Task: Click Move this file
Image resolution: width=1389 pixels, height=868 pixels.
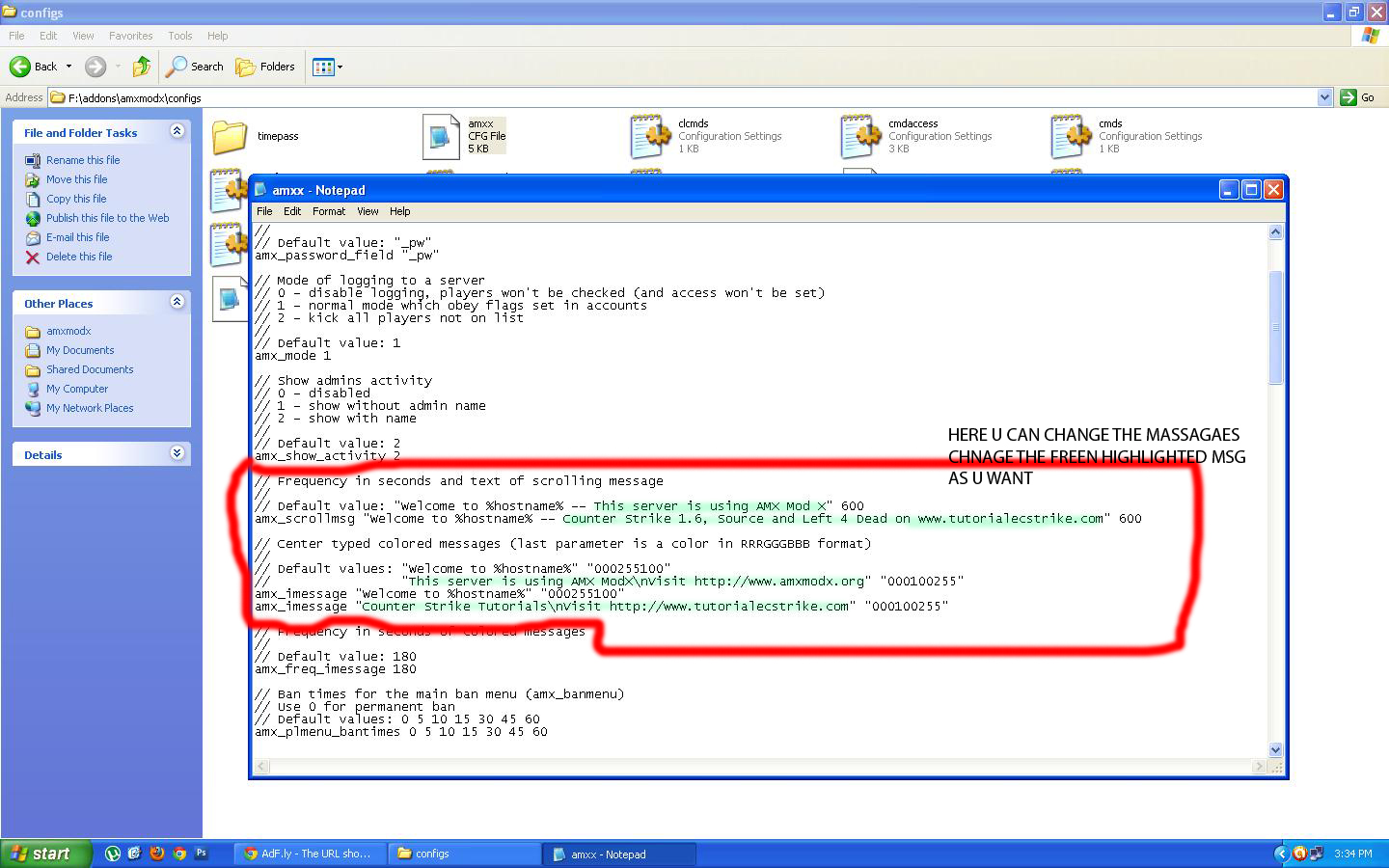Action: [77, 179]
